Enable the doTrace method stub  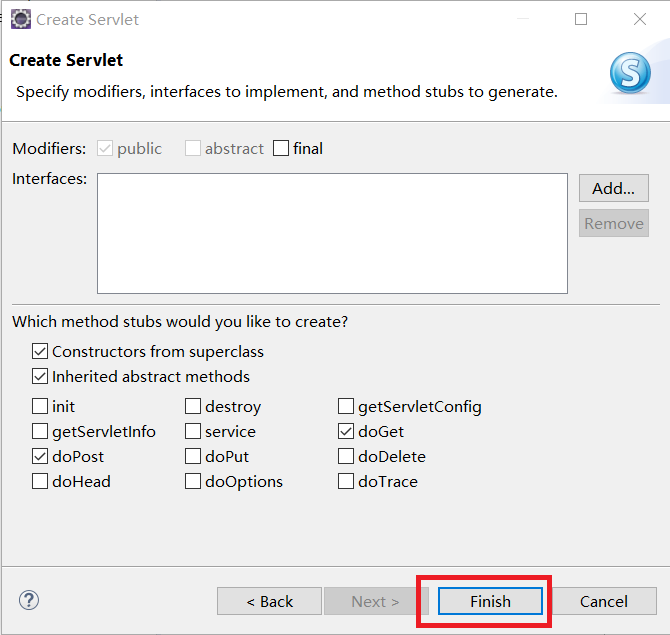346,482
